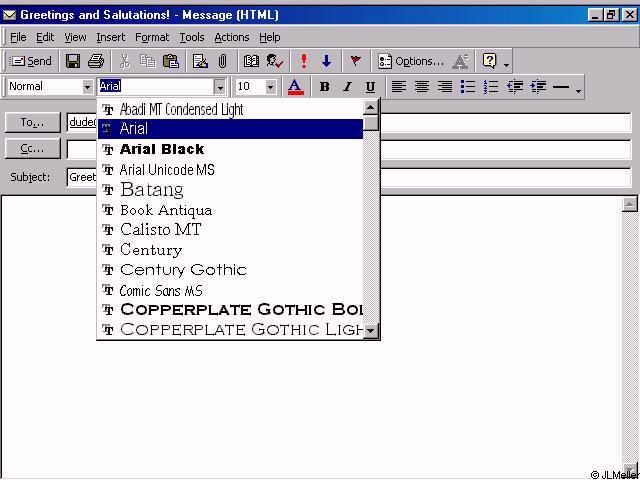Screen dimensions: 640x480
Task: Copy using the two-pages icon
Action: pyautogui.click(x=147, y=61)
